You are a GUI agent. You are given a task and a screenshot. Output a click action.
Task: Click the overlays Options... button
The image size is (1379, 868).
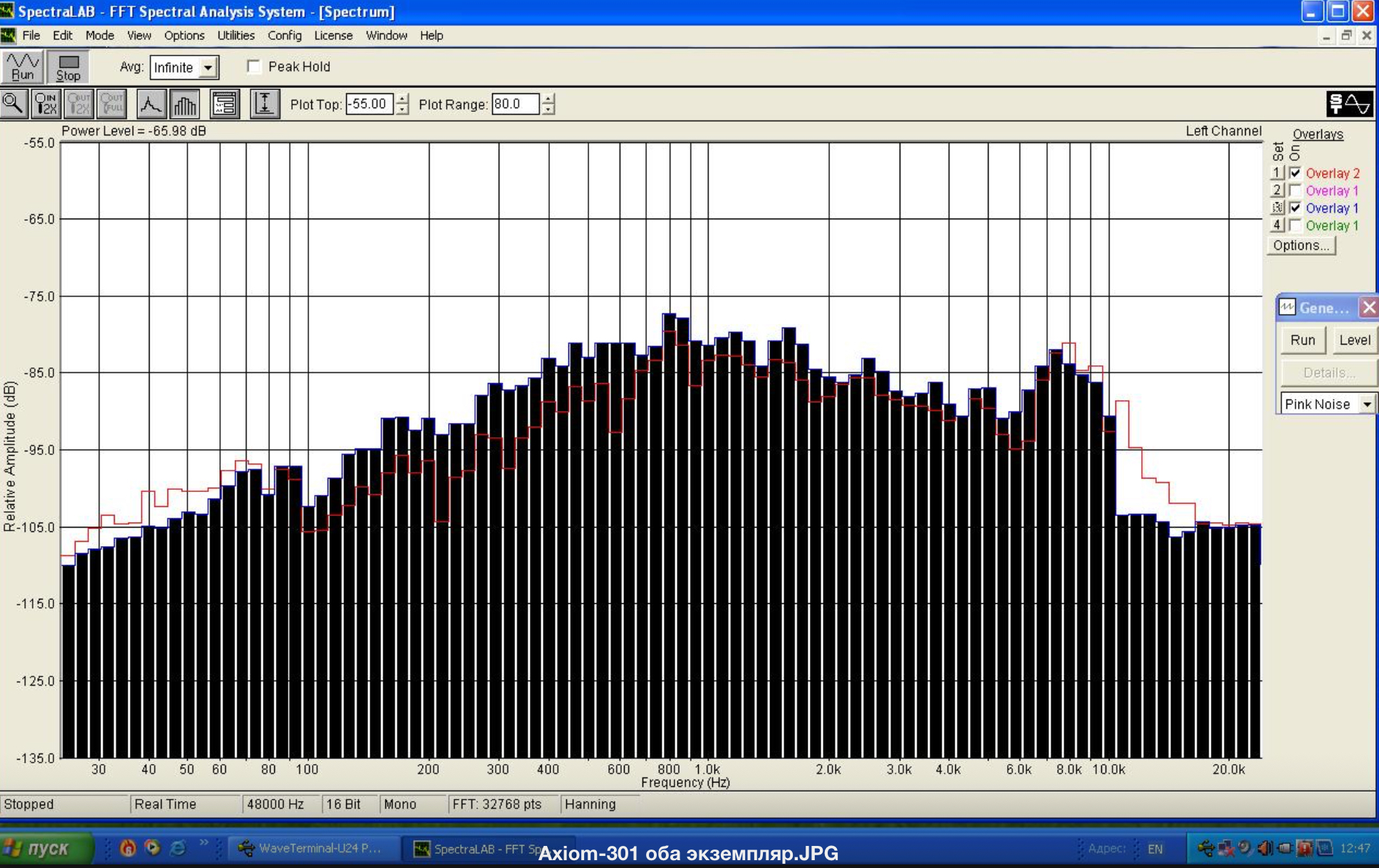[x=1301, y=246]
